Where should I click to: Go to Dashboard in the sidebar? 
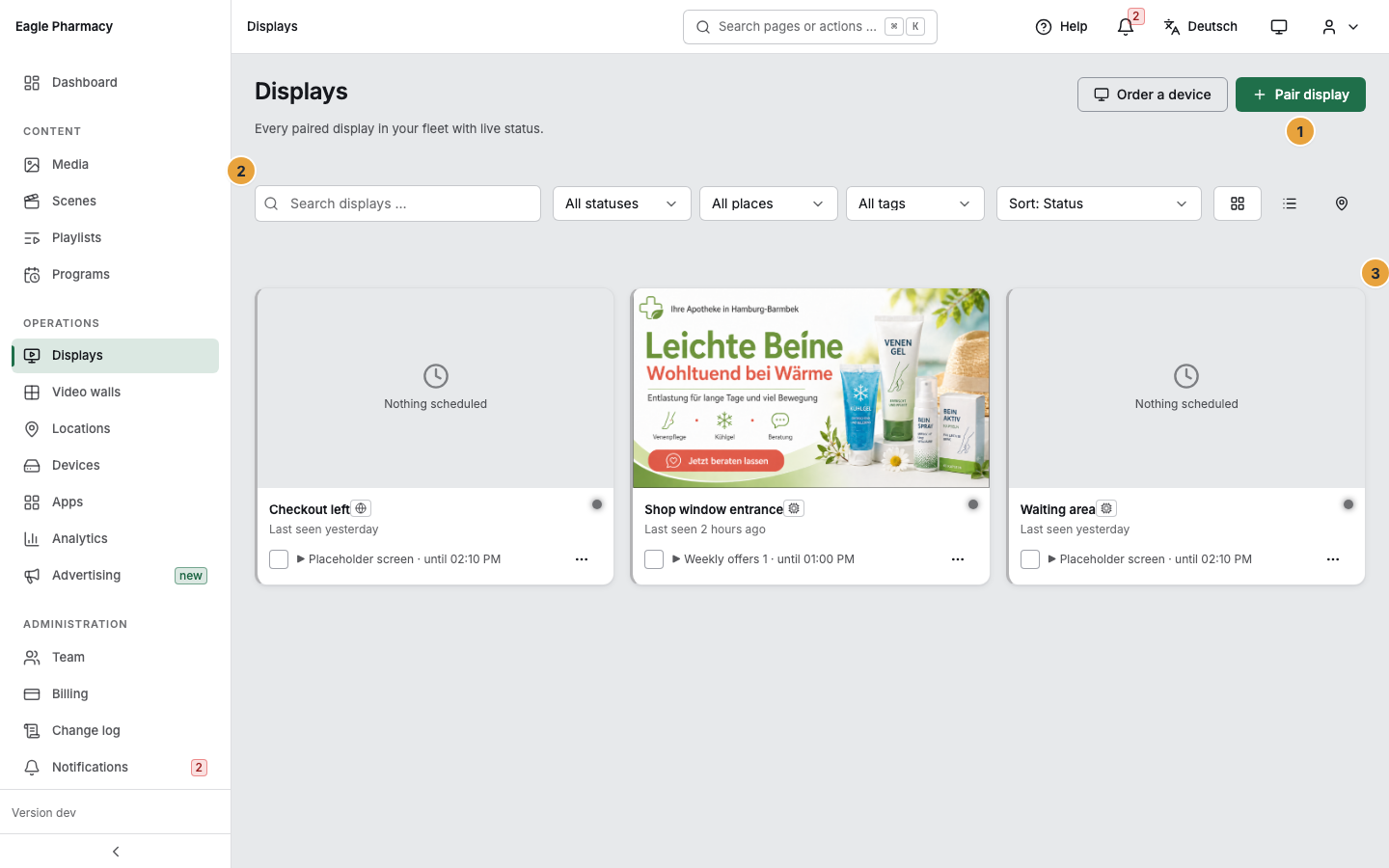click(116, 83)
